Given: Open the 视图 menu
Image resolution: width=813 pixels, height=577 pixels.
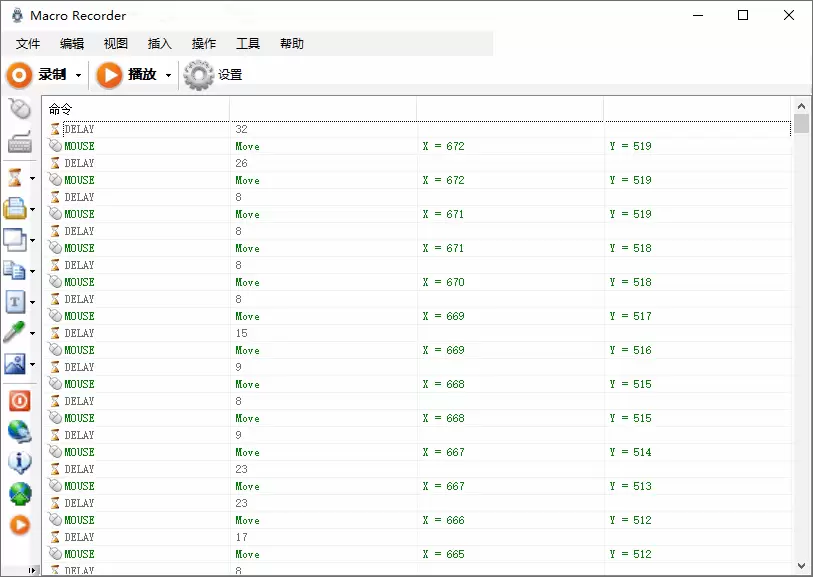Looking at the screenshot, I should tap(116, 44).
